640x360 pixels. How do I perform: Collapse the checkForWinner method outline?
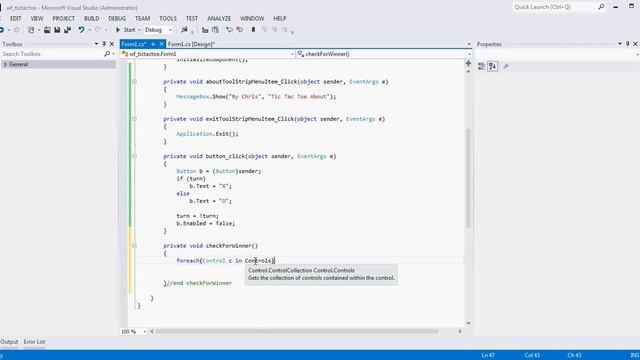point(134,246)
